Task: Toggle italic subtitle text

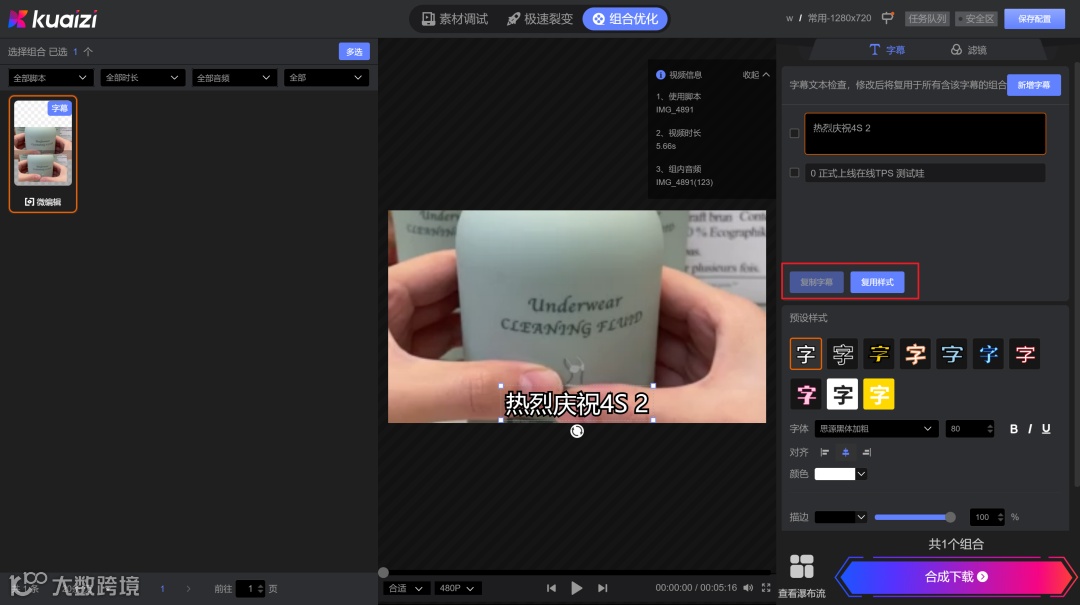Action: pyautogui.click(x=1030, y=429)
